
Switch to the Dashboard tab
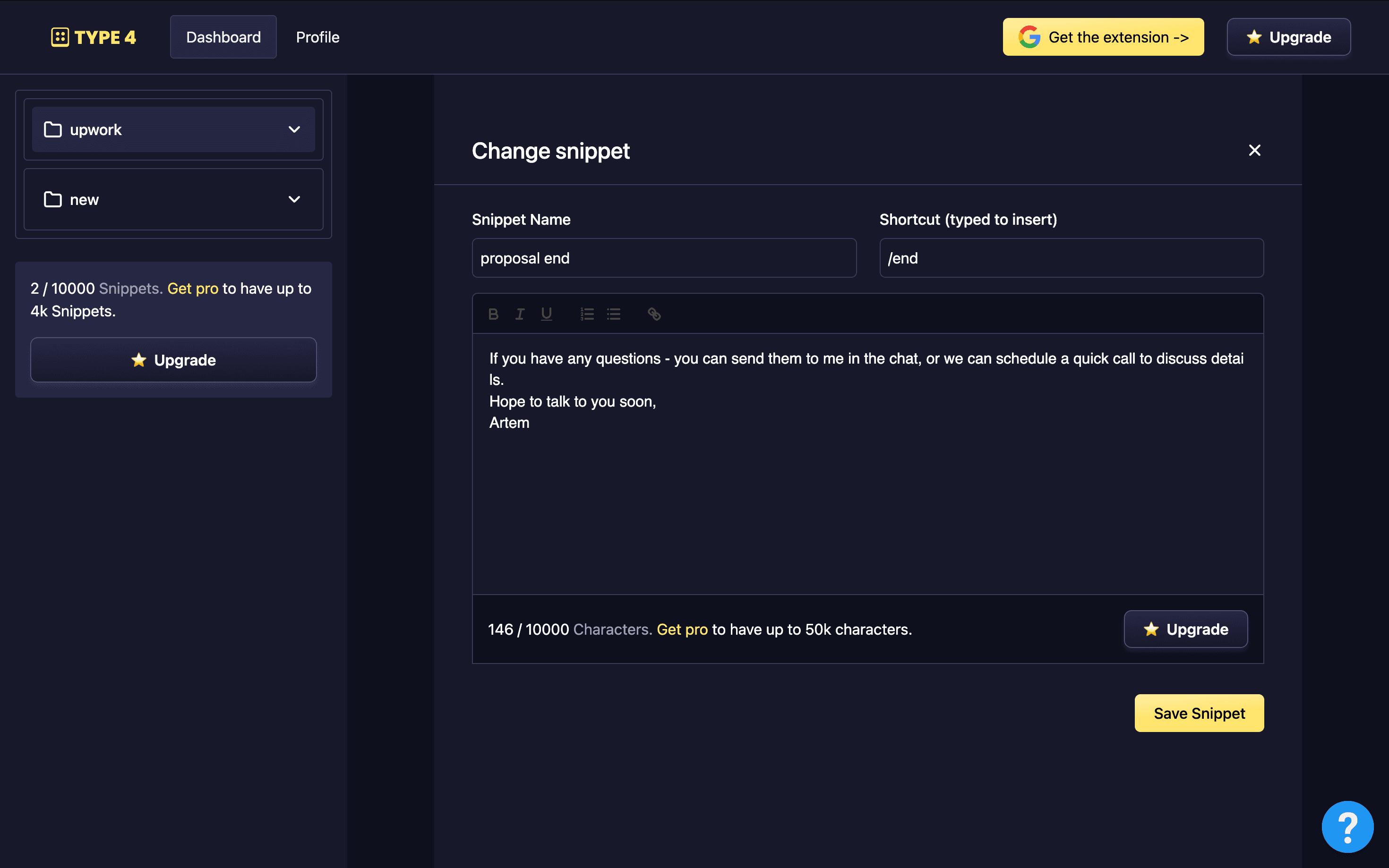pos(223,37)
